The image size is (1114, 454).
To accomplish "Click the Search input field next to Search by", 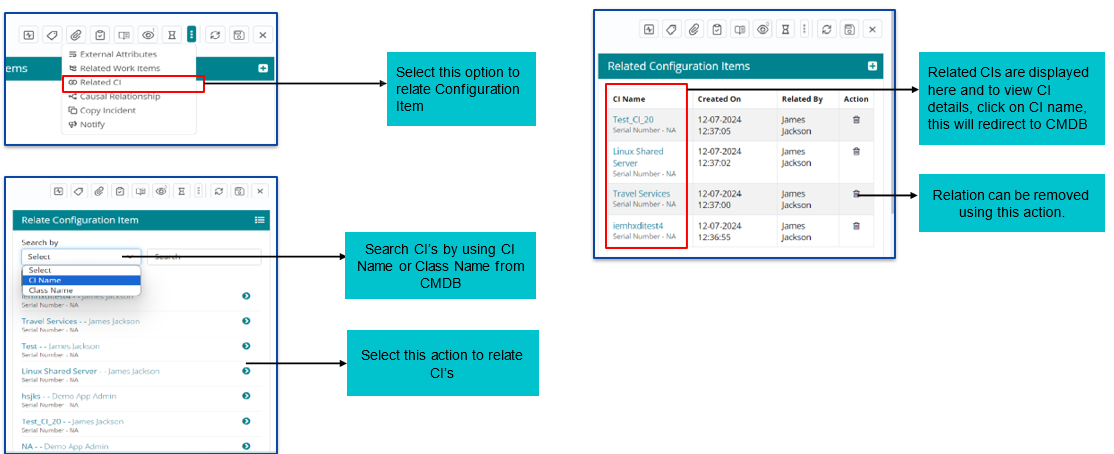I will [x=204, y=256].
